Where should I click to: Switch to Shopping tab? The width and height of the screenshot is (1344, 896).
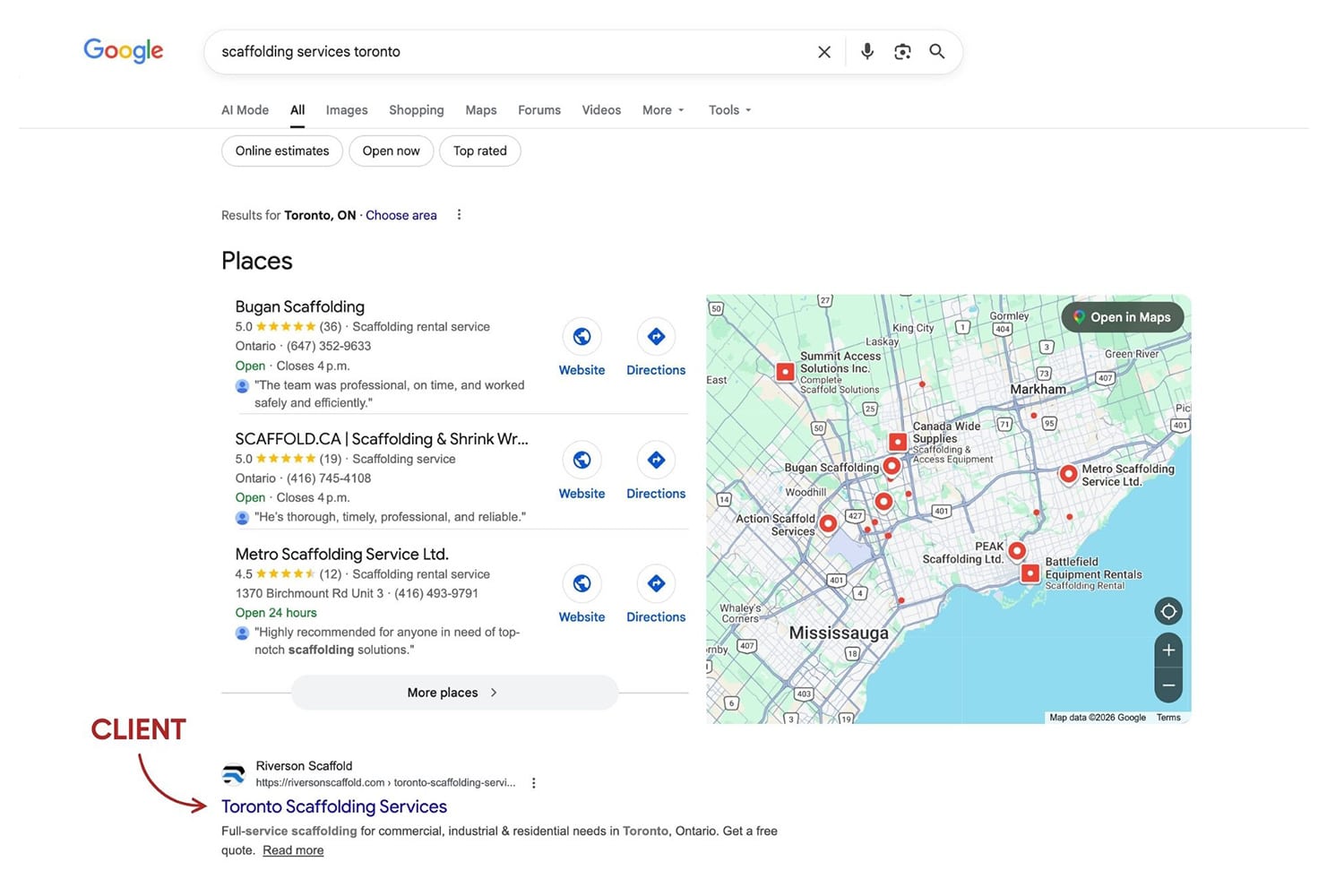pos(417,110)
